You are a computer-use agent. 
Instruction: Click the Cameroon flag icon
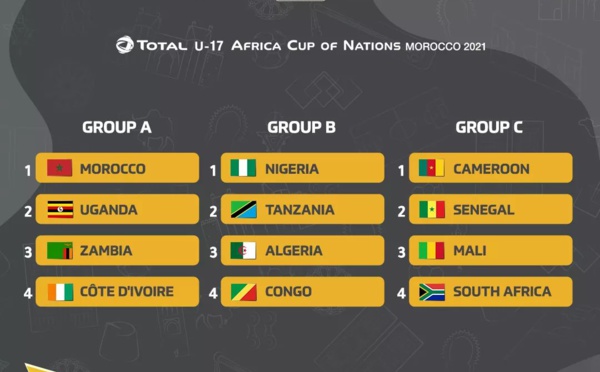click(x=432, y=168)
